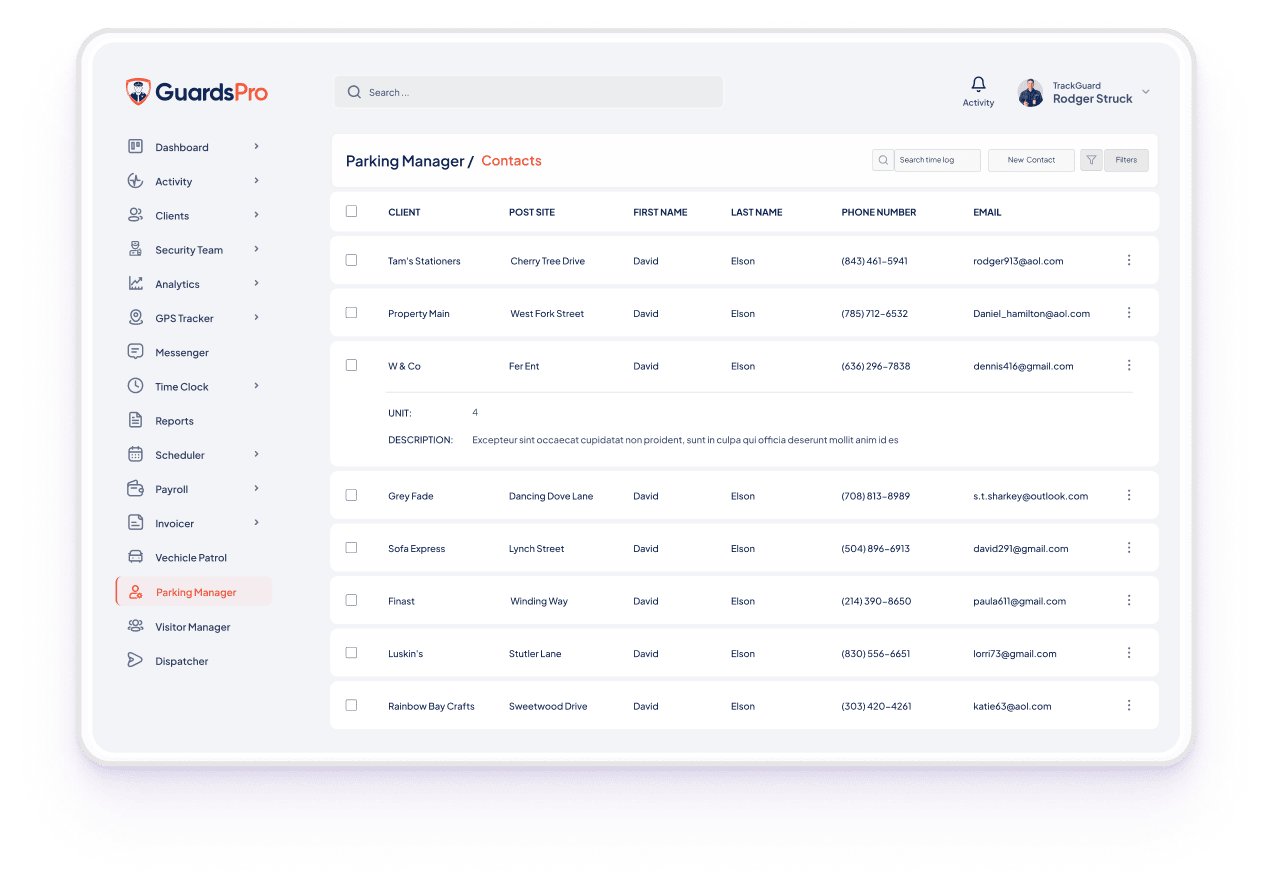The image size is (1272, 891).
Task: Click the Invoicer icon
Action: tap(135, 522)
